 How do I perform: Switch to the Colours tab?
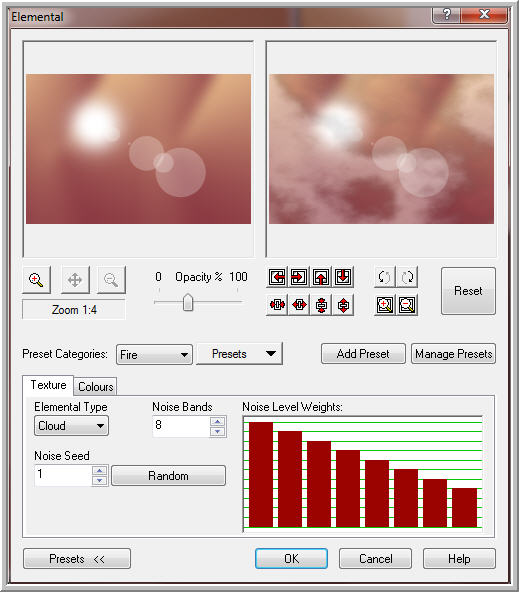point(95,387)
